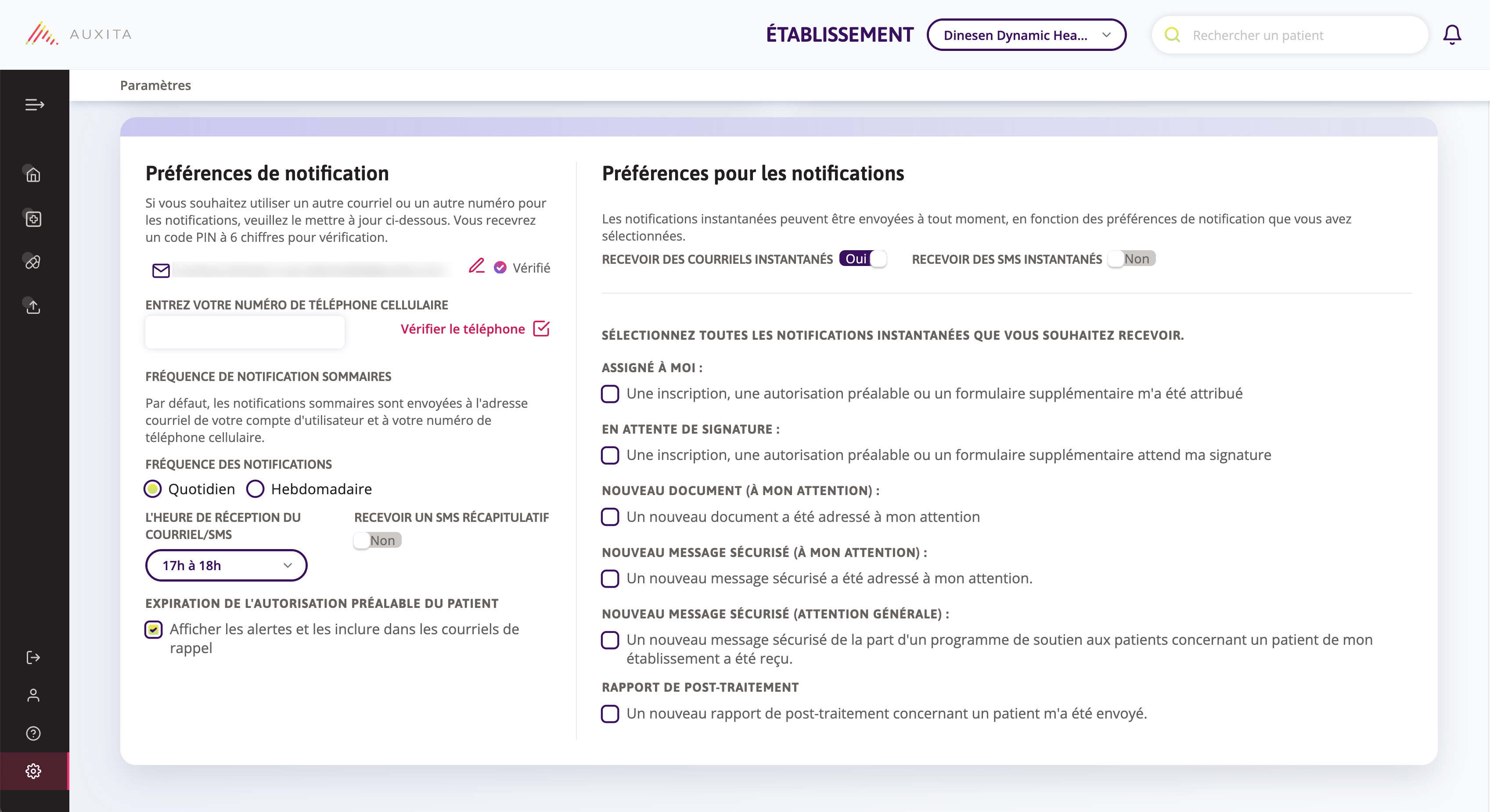Check 'Un nouveau document a été adressé à mon attention'
Viewport: 1490px width, 812px height.
click(610, 517)
